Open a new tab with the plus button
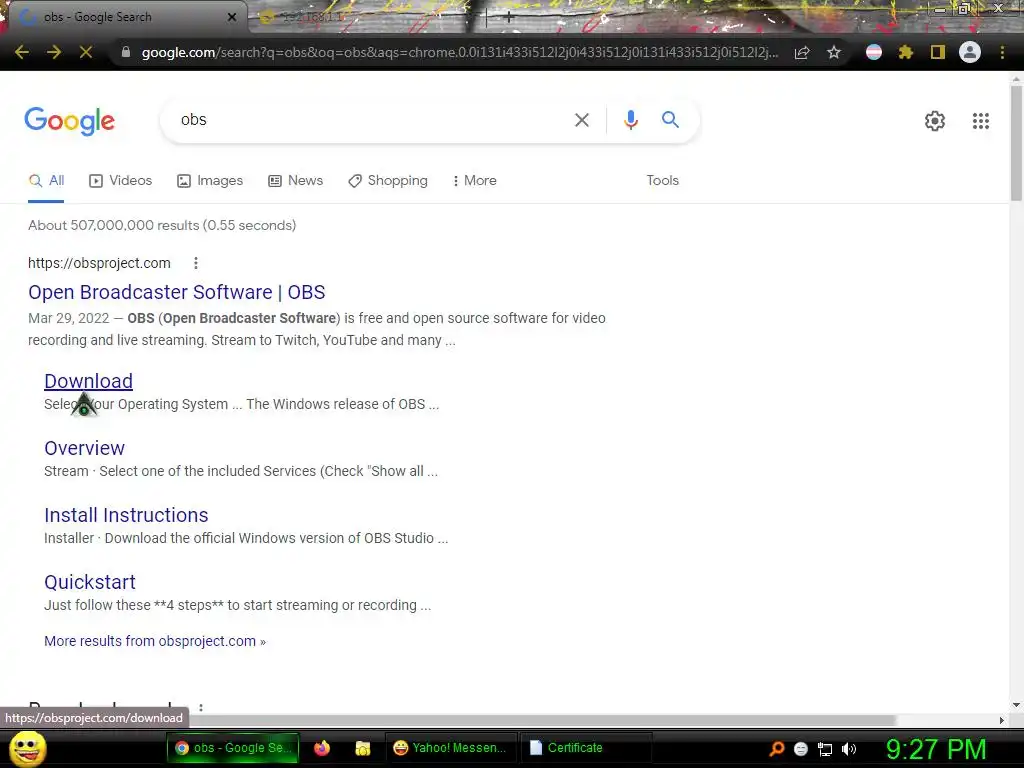The image size is (1024, 768). click(508, 18)
